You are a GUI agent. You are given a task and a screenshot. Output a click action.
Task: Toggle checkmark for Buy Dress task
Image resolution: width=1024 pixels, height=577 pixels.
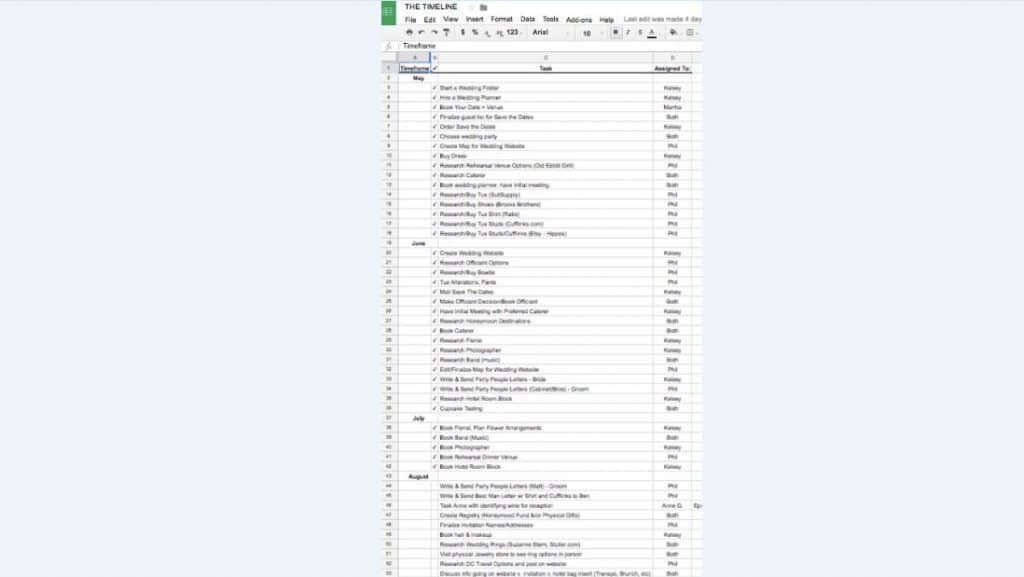pyautogui.click(x=435, y=156)
